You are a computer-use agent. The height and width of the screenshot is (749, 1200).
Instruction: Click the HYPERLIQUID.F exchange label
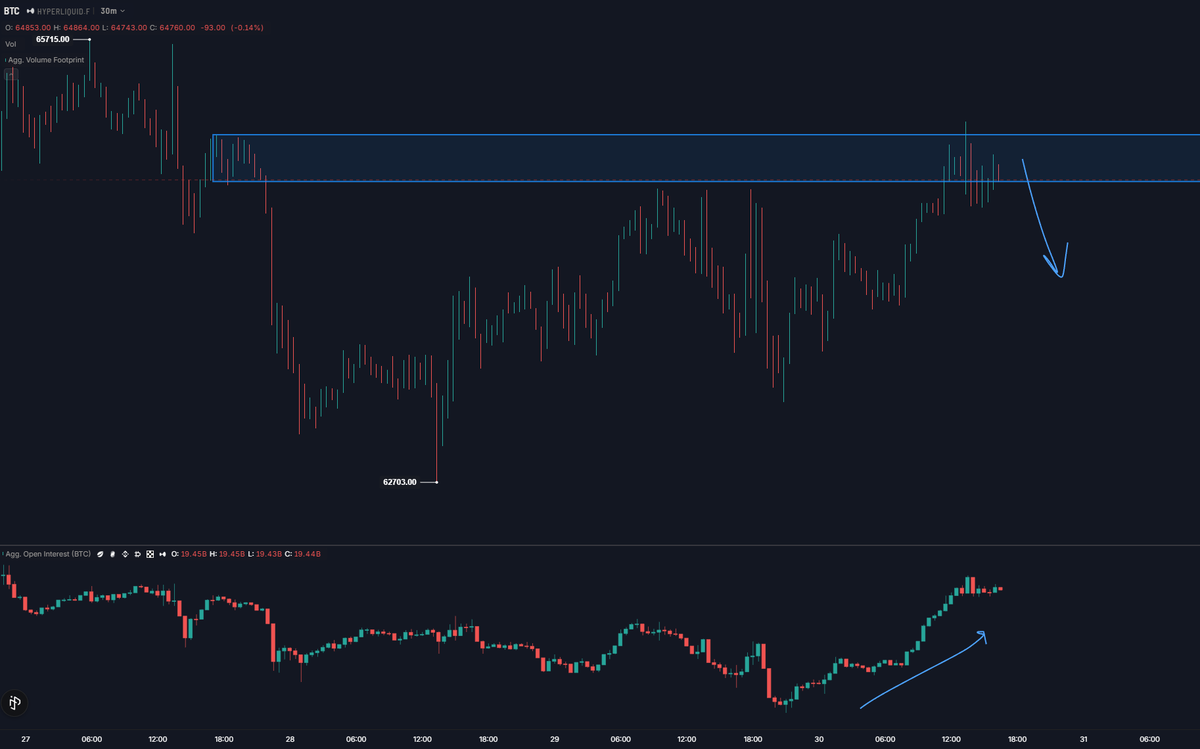[63, 11]
